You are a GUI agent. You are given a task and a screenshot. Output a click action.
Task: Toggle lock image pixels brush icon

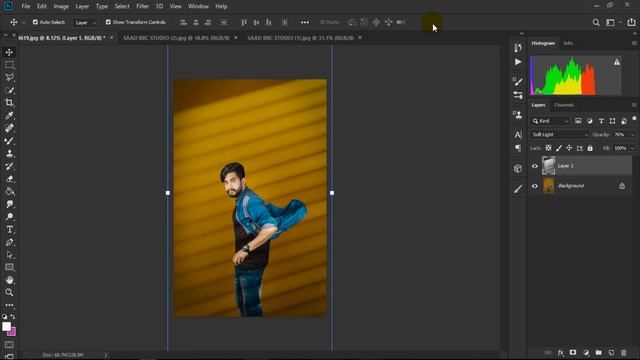pos(559,148)
